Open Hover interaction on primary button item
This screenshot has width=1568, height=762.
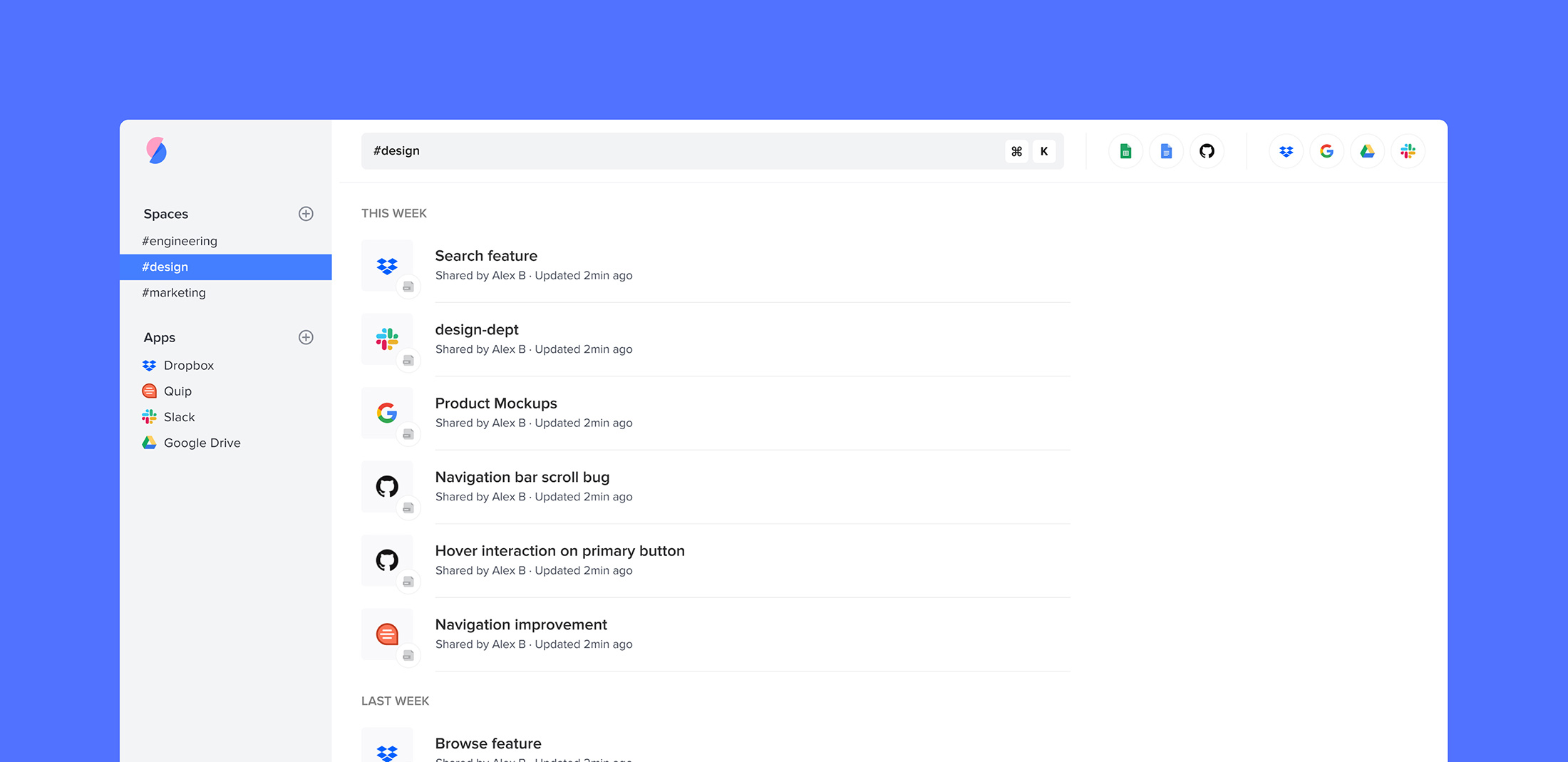(x=716, y=560)
